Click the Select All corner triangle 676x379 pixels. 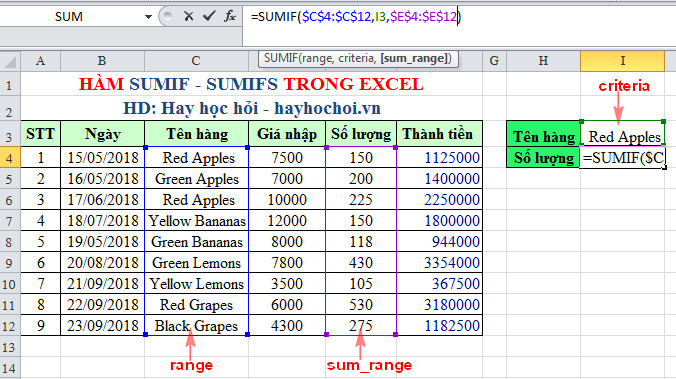coord(10,61)
